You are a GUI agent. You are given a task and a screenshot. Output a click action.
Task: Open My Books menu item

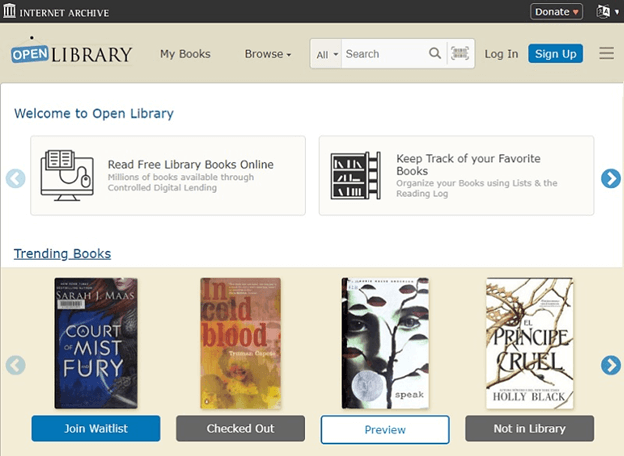pyautogui.click(x=185, y=54)
